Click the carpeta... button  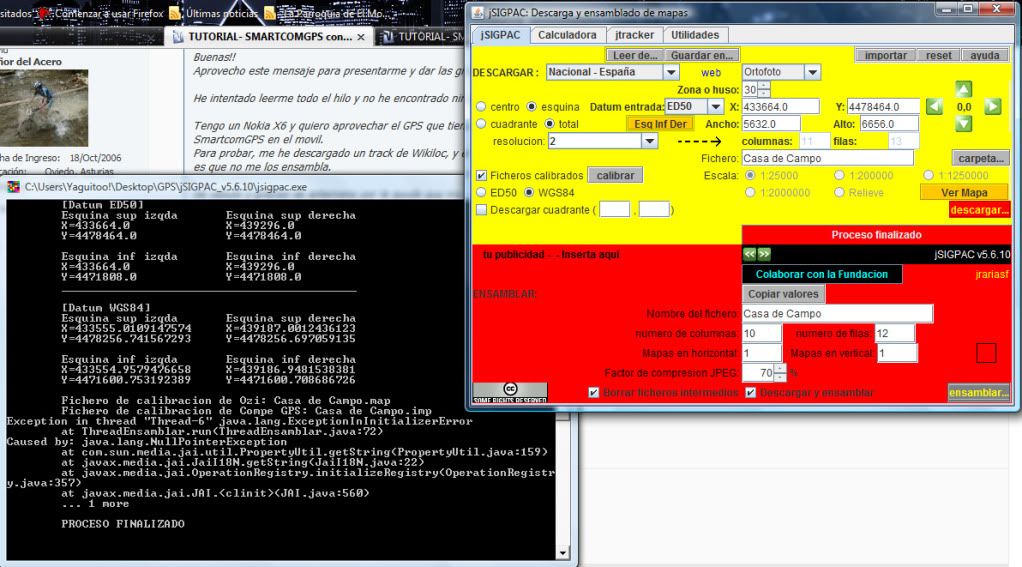click(981, 158)
